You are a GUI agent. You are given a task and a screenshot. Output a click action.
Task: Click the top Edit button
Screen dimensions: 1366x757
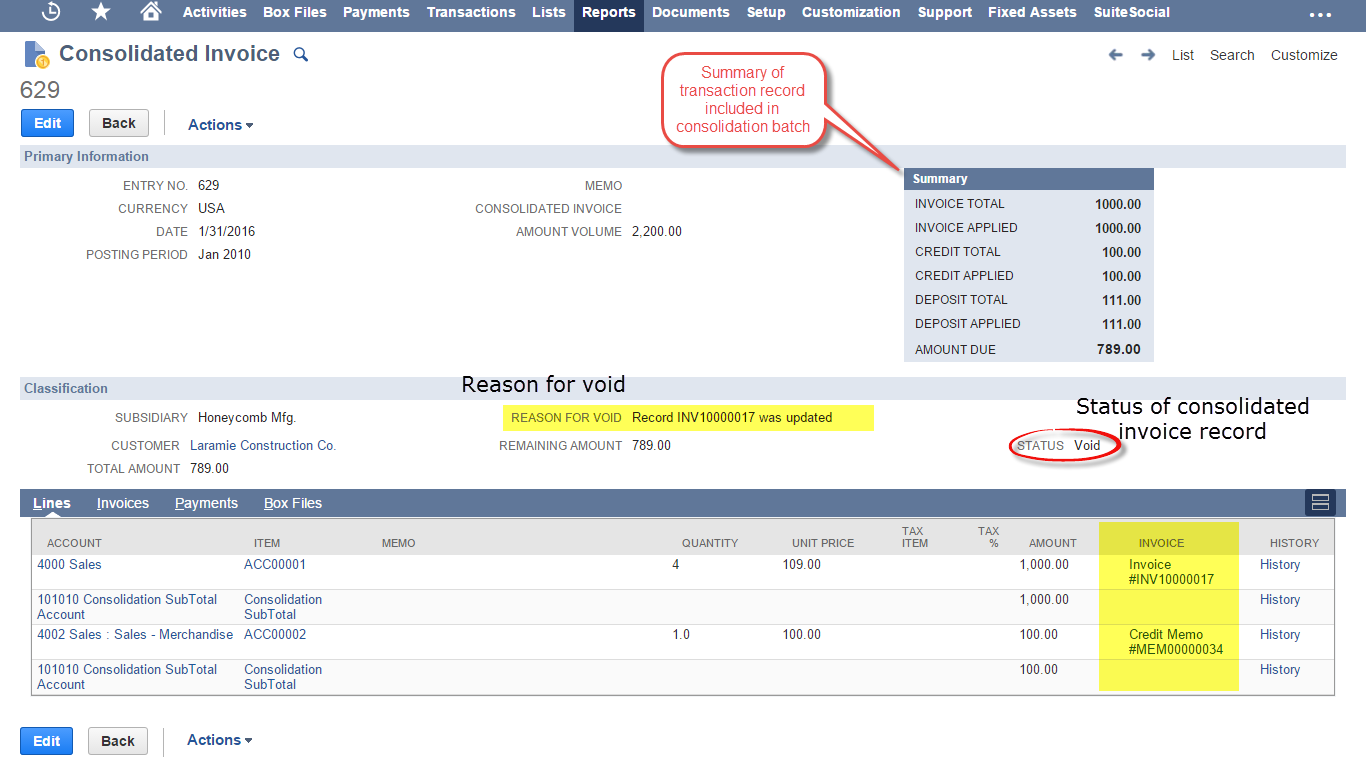pyautogui.click(x=48, y=123)
